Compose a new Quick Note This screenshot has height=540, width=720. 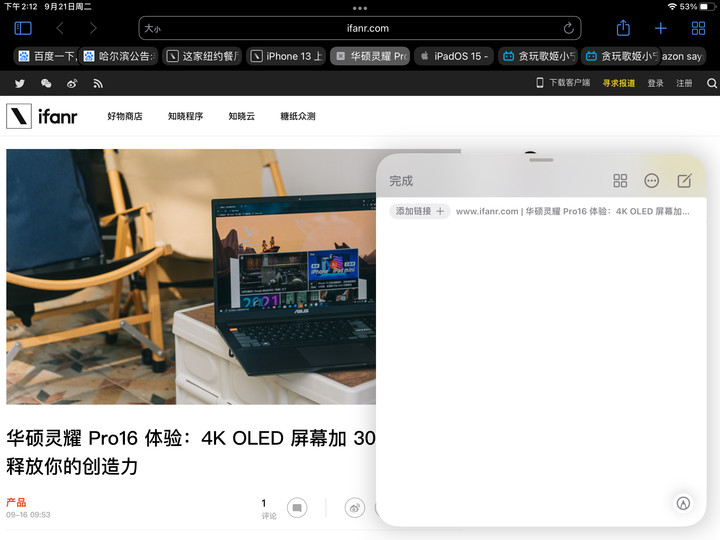tap(684, 181)
